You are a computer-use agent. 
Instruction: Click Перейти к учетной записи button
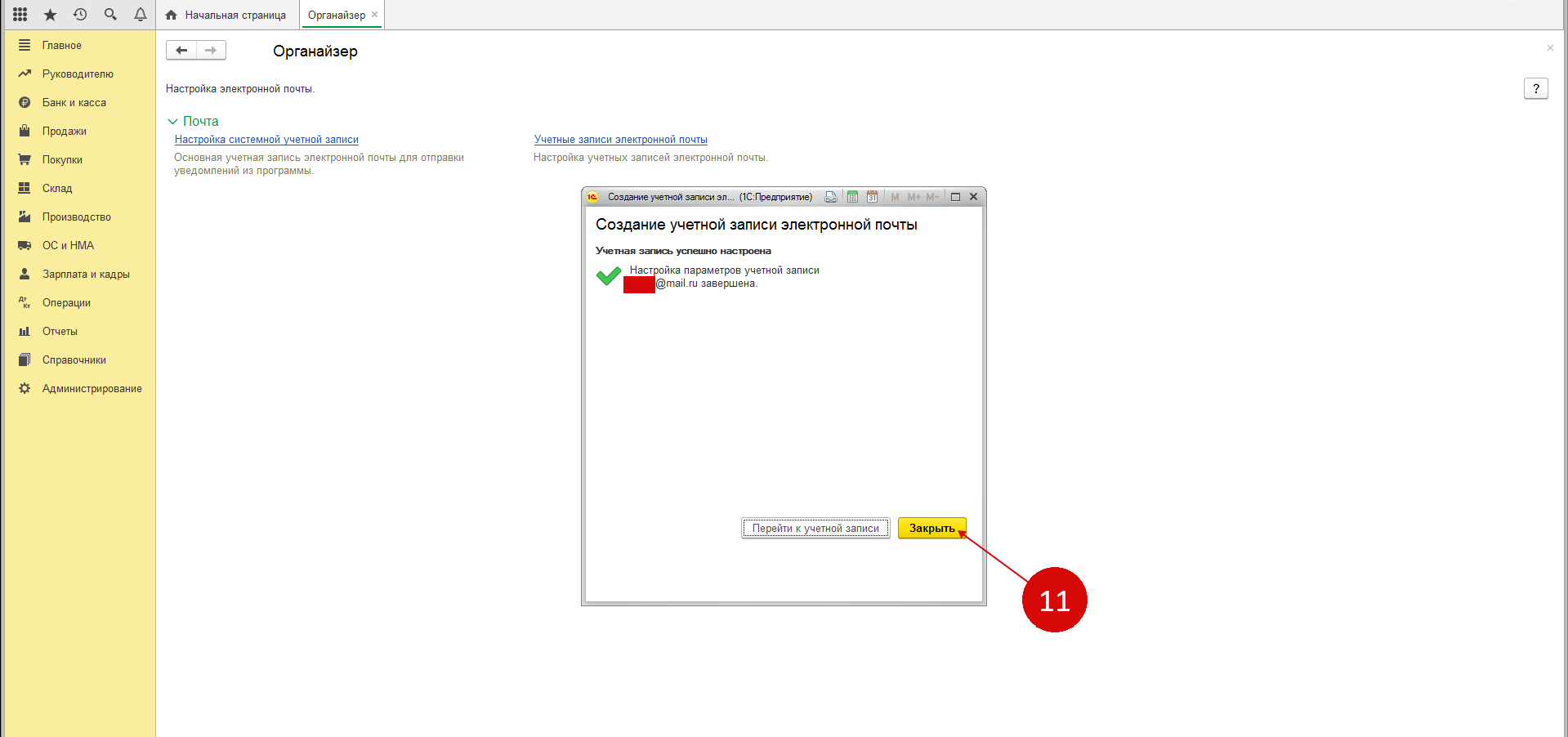pyautogui.click(x=815, y=528)
